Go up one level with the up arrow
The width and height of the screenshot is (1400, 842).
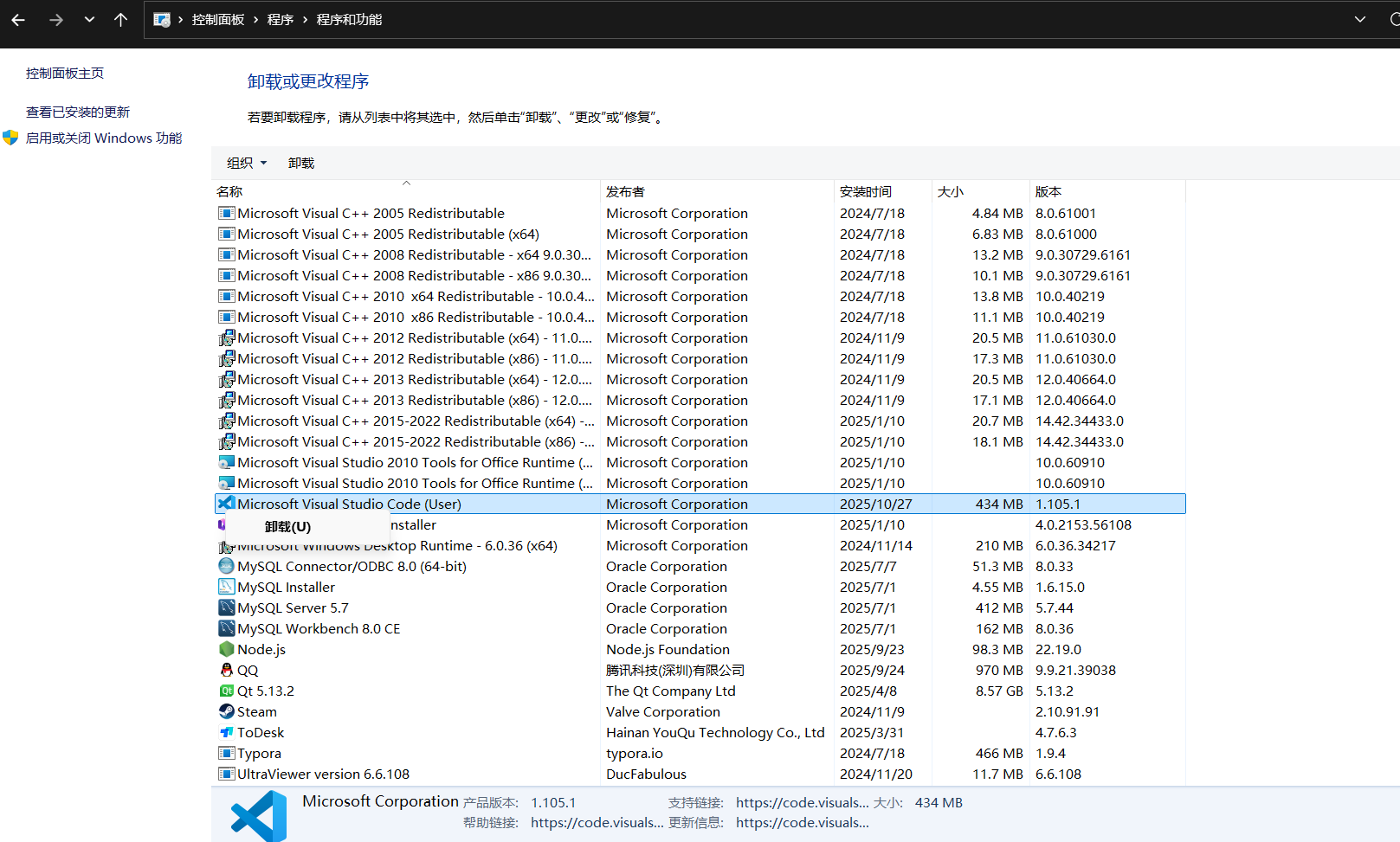pyautogui.click(x=120, y=19)
